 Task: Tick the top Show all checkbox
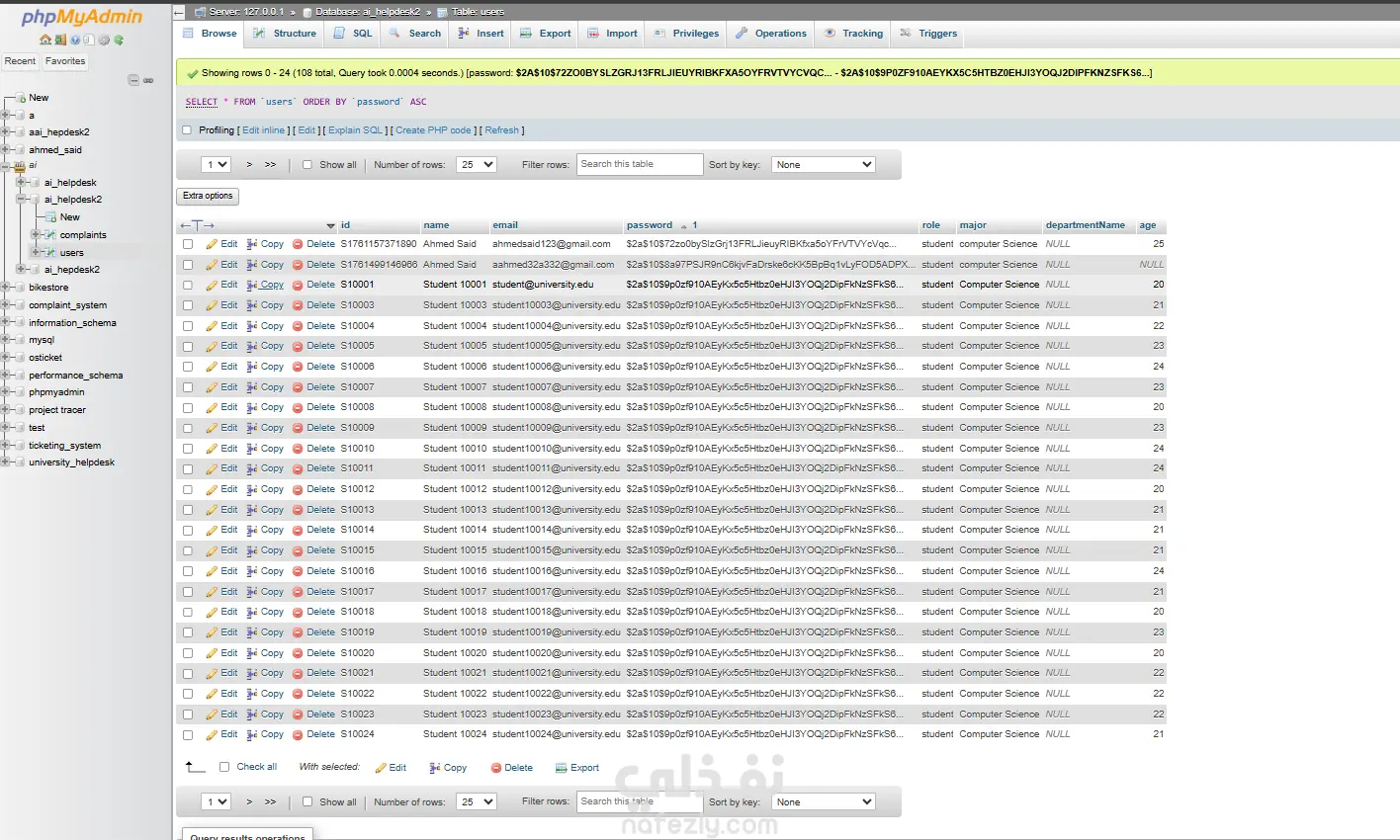coord(307,165)
